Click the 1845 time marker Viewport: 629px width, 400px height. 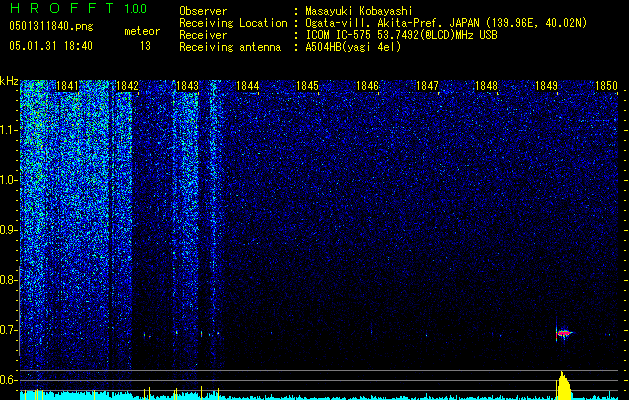[307, 86]
